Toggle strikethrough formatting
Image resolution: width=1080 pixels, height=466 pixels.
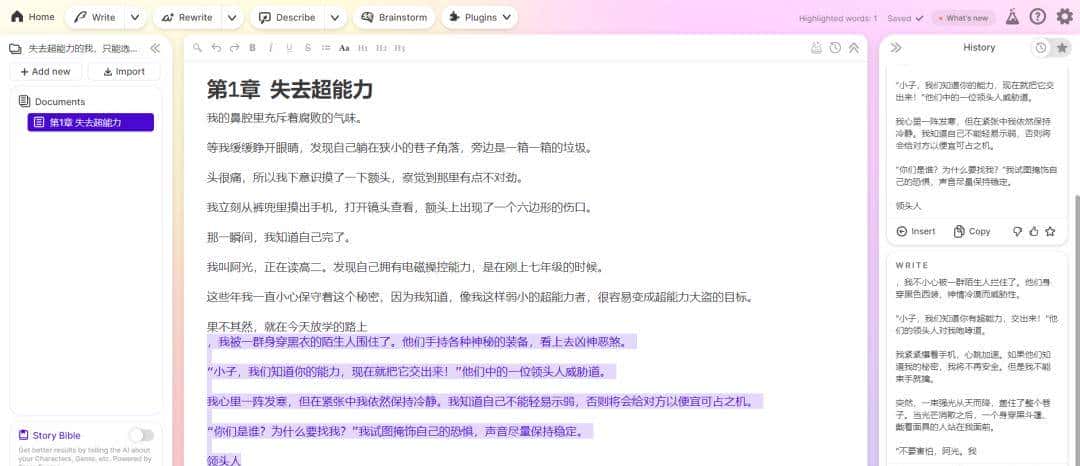pyautogui.click(x=307, y=47)
